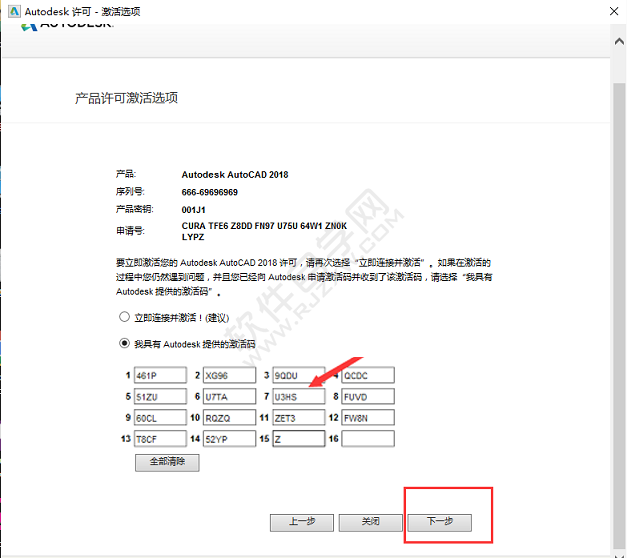
Task: Click empty activation code field 16
Action: point(368,439)
